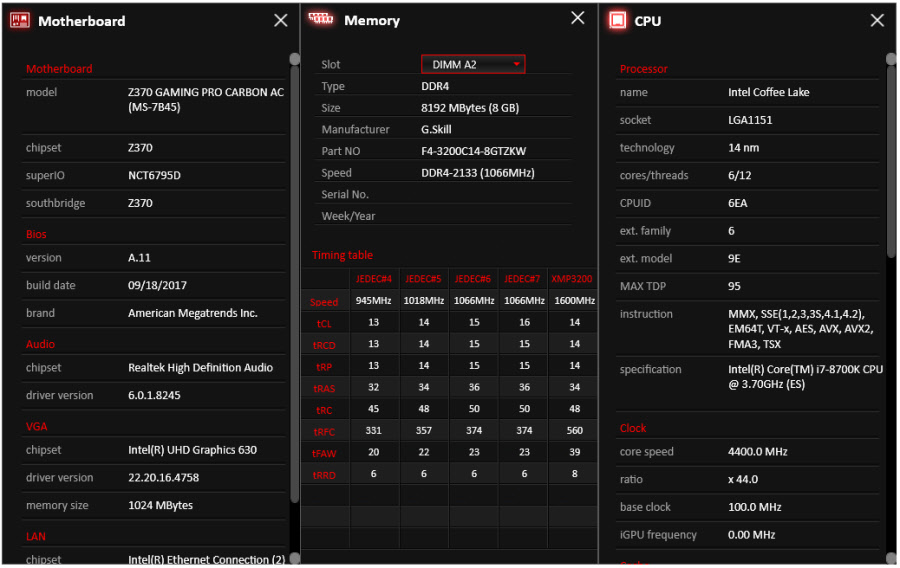Click the JEDEC#6 timing column header

pyautogui.click(x=473, y=278)
